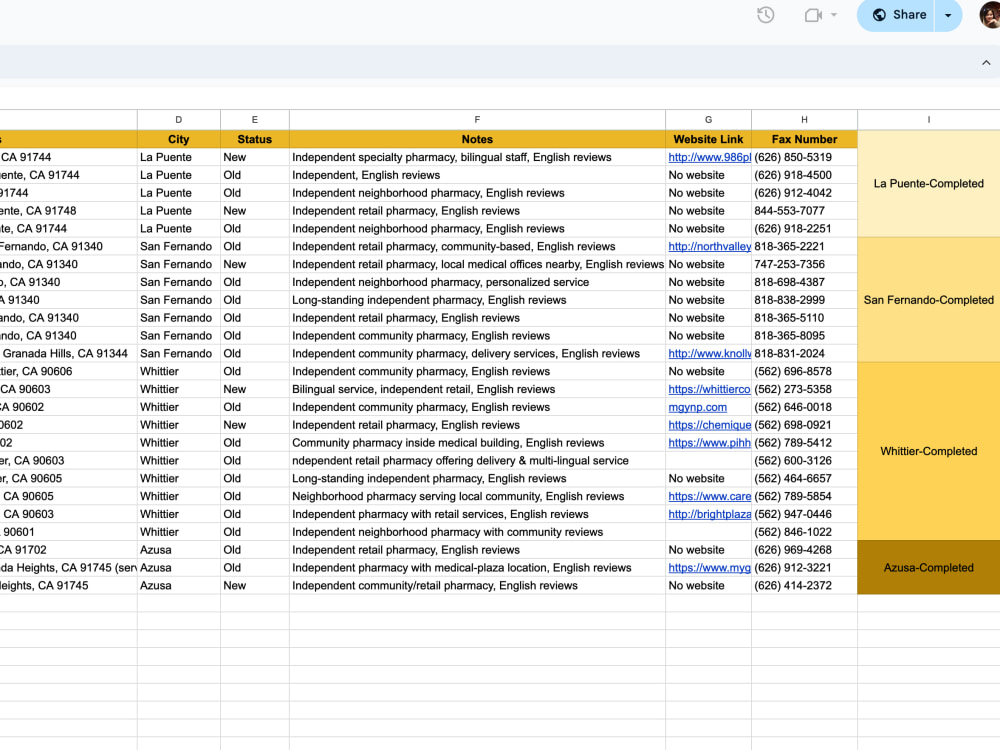Select note 'Bilingual service, independent retail'
Viewport: 1000px width, 750px height.
click(x=477, y=389)
